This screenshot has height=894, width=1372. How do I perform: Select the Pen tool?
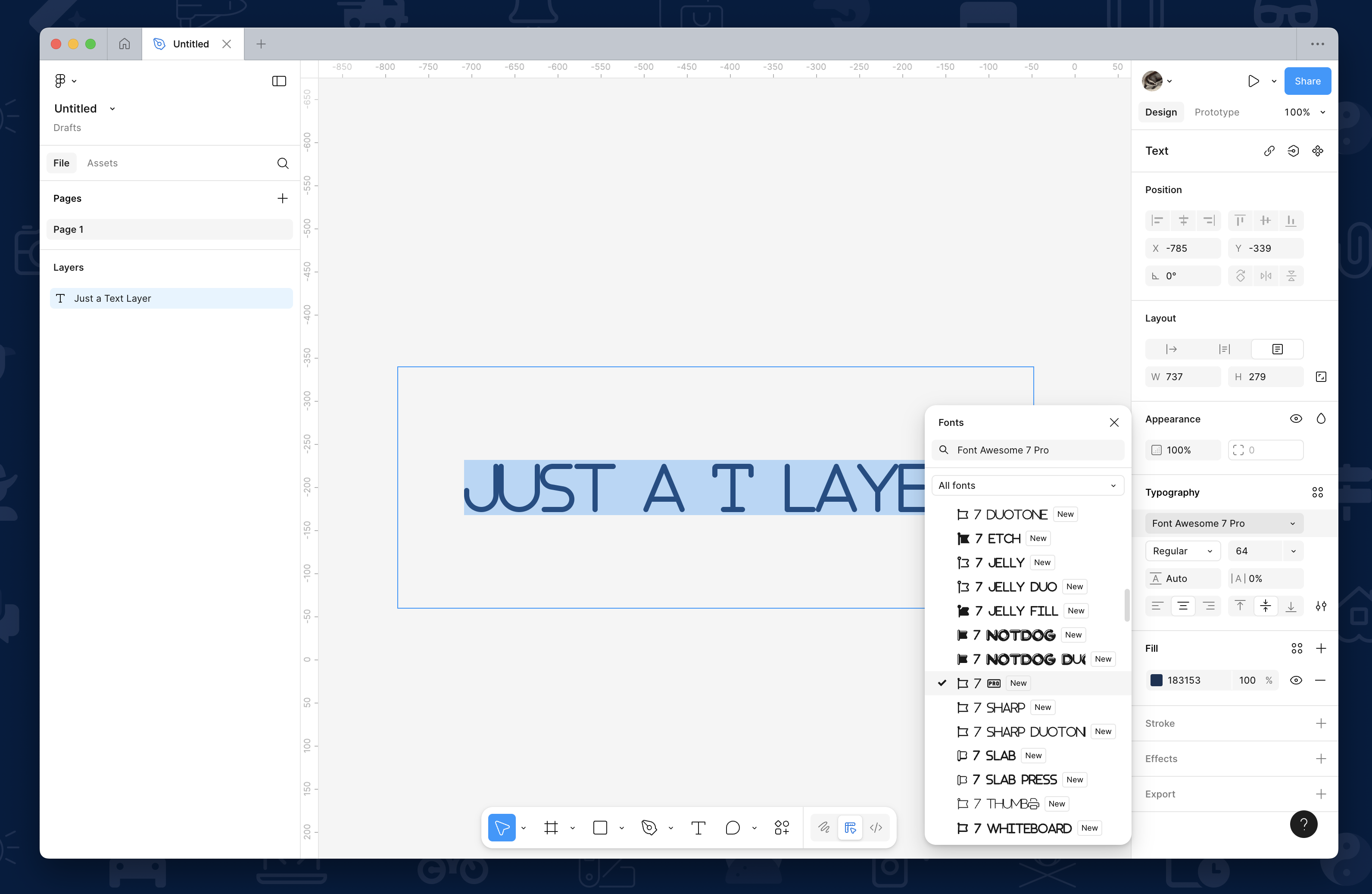[x=649, y=827]
